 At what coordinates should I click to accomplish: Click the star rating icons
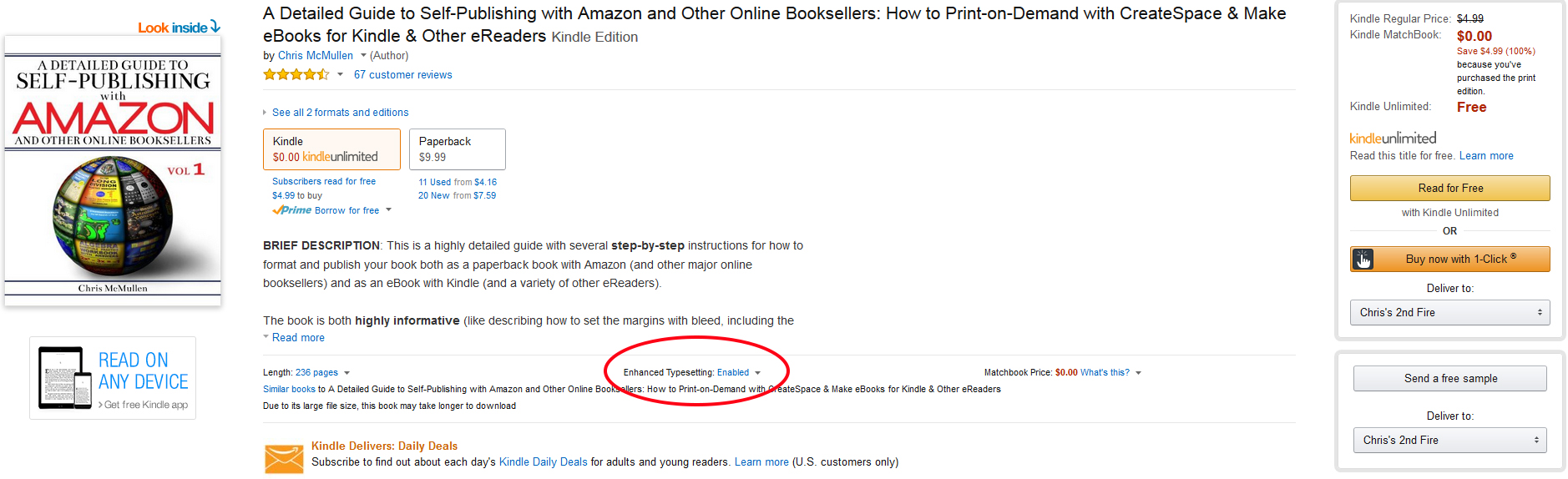[x=296, y=74]
